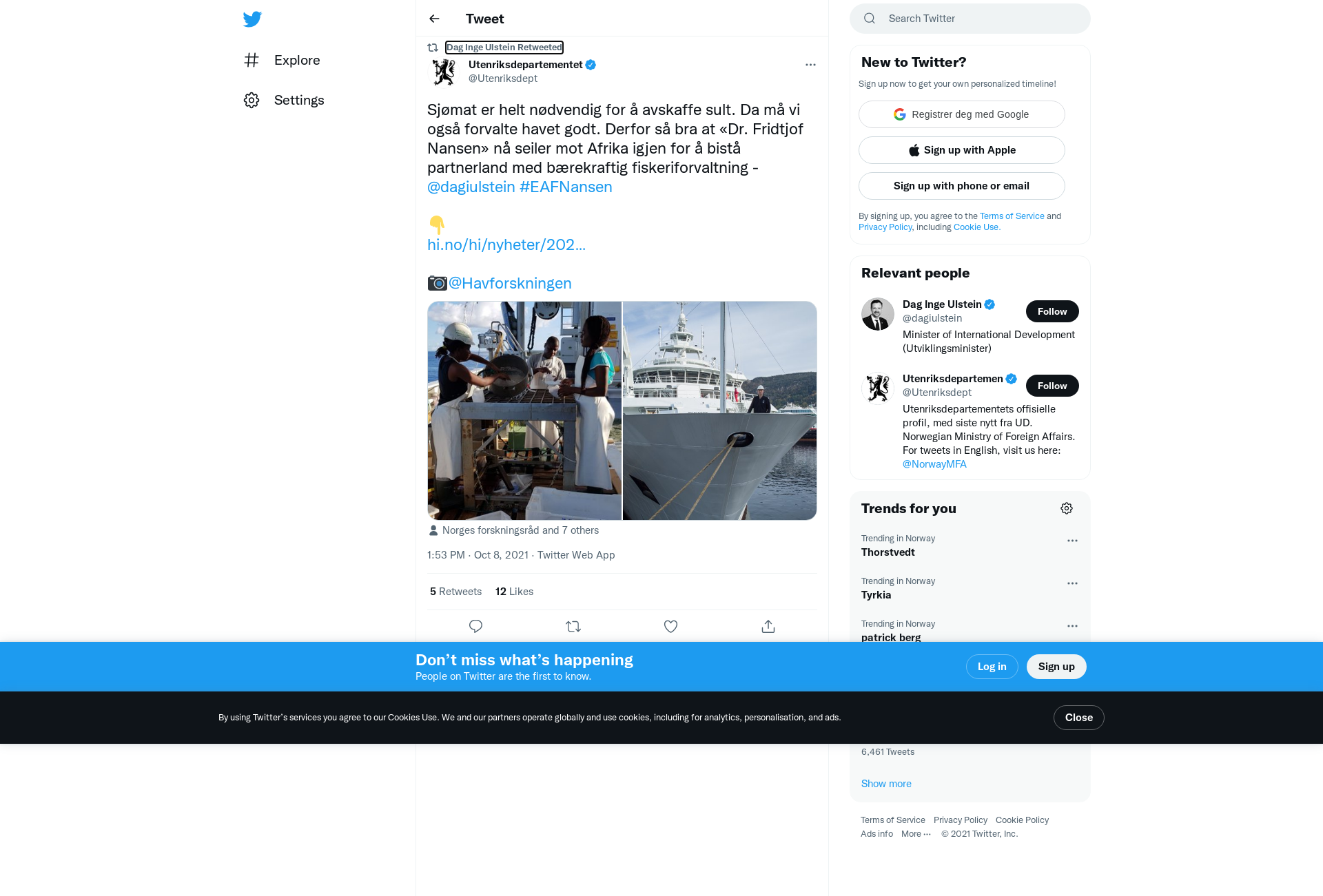Open the tweet's more options ellipsis
Viewport: 1323px width, 896px height.
click(x=810, y=65)
